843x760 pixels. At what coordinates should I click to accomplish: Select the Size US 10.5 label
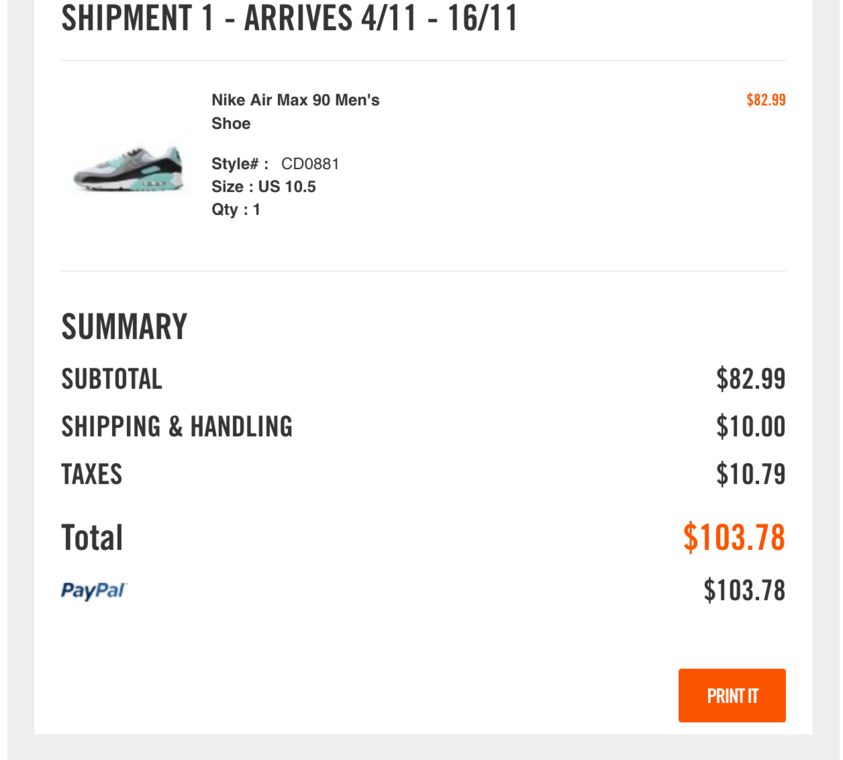coord(262,186)
